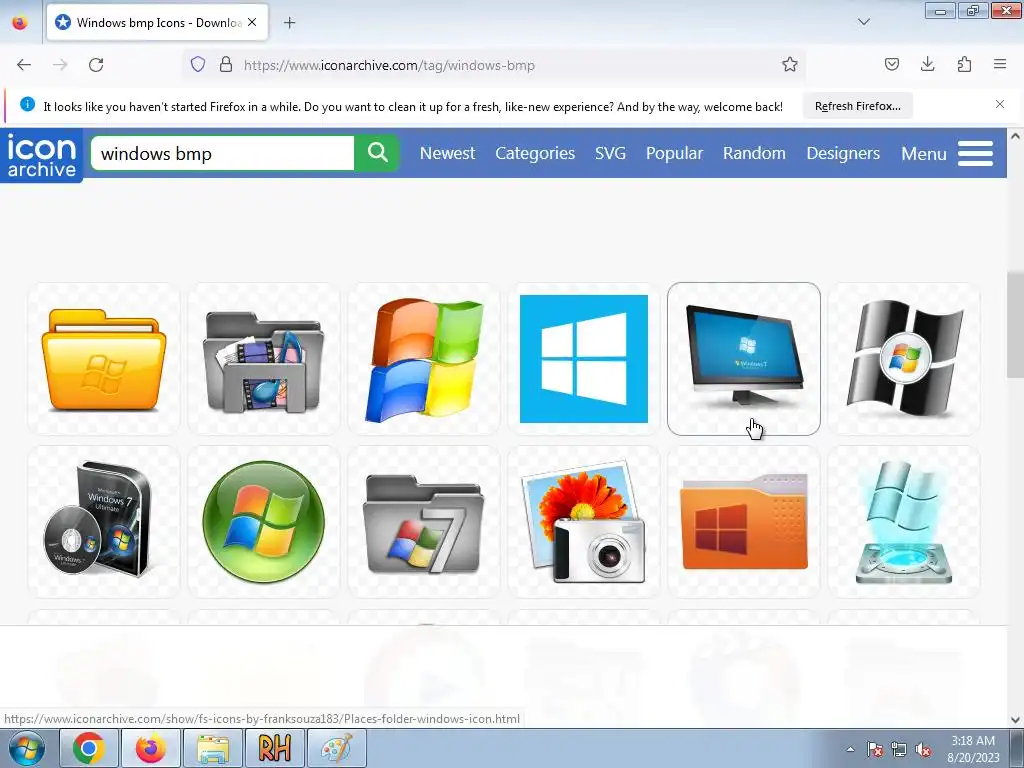Show hidden system tray icons
1024x768 pixels.
pyautogui.click(x=850, y=749)
